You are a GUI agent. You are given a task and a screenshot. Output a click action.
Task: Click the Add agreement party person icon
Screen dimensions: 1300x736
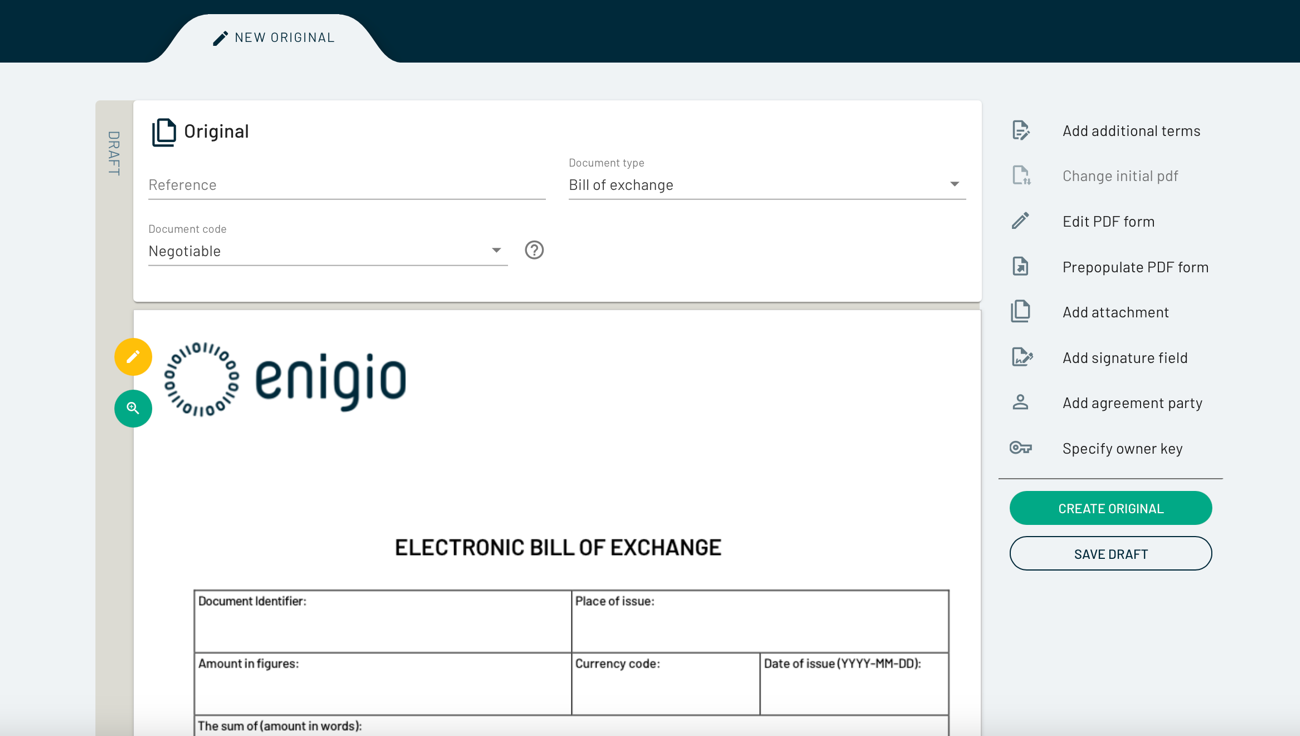(x=1020, y=402)
